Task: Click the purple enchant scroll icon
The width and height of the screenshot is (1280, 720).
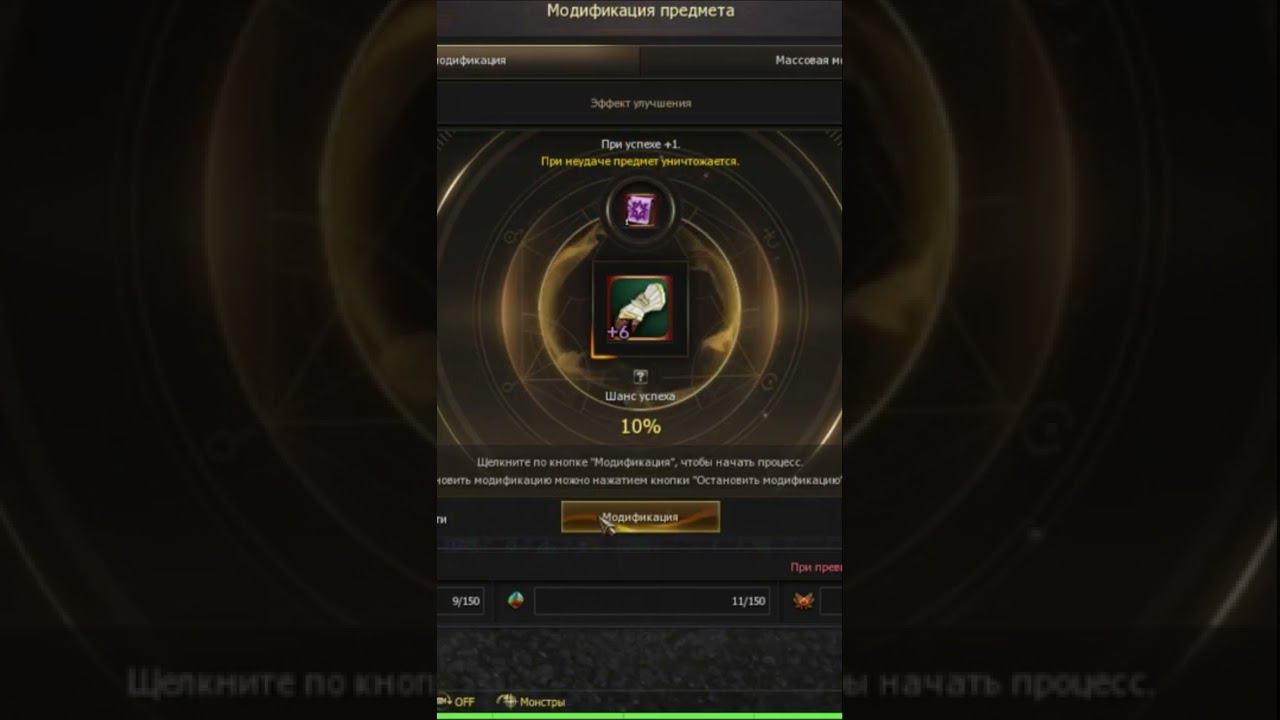Action: (x=640, y=210)
